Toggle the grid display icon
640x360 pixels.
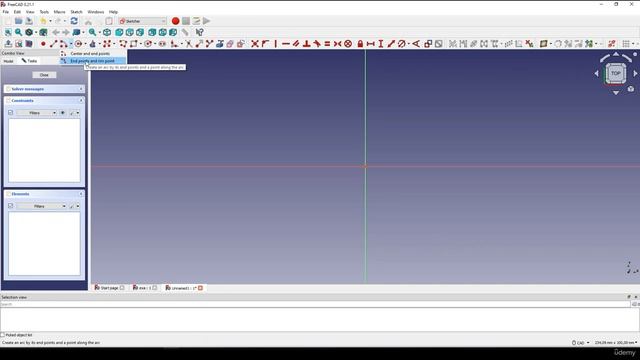click(x=626, y=44)
